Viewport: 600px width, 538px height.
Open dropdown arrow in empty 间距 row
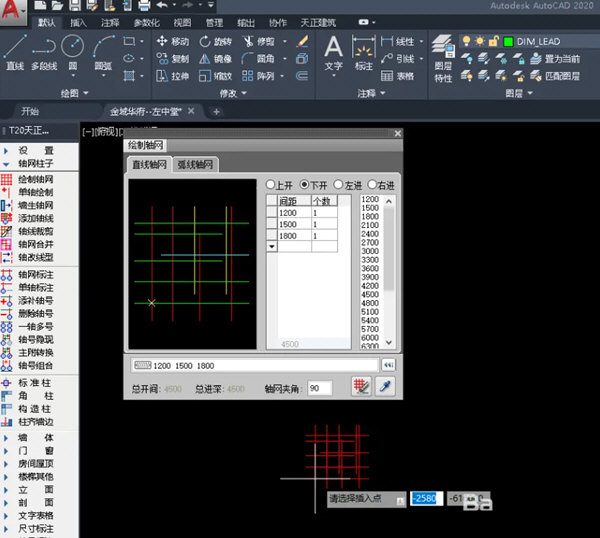click(x=271, y=245)
